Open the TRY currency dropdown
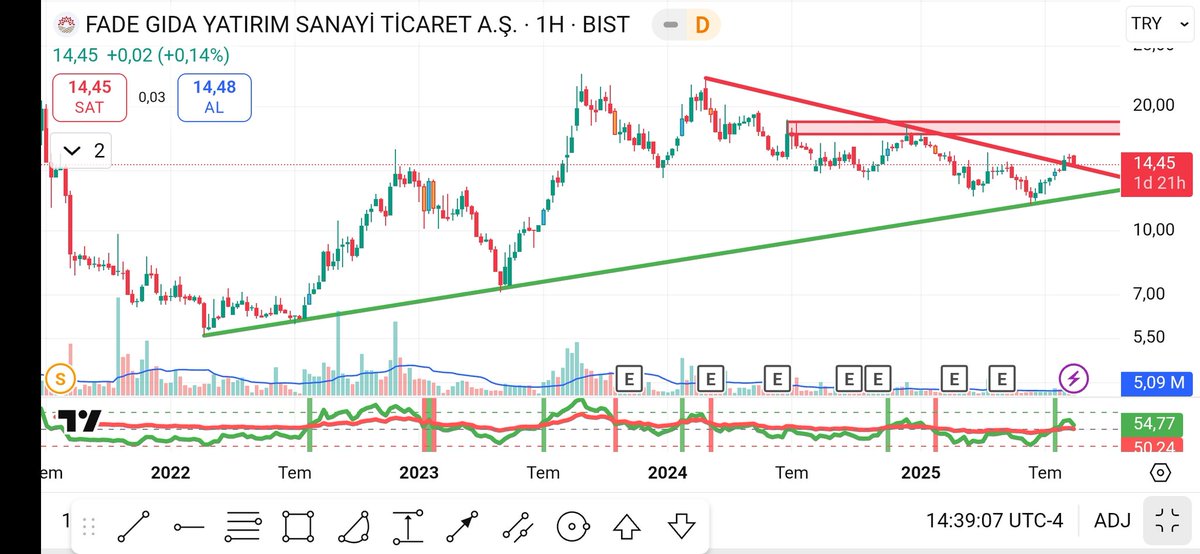The width and height of the screenshot is (1200, 554). tap(1160, 24)
